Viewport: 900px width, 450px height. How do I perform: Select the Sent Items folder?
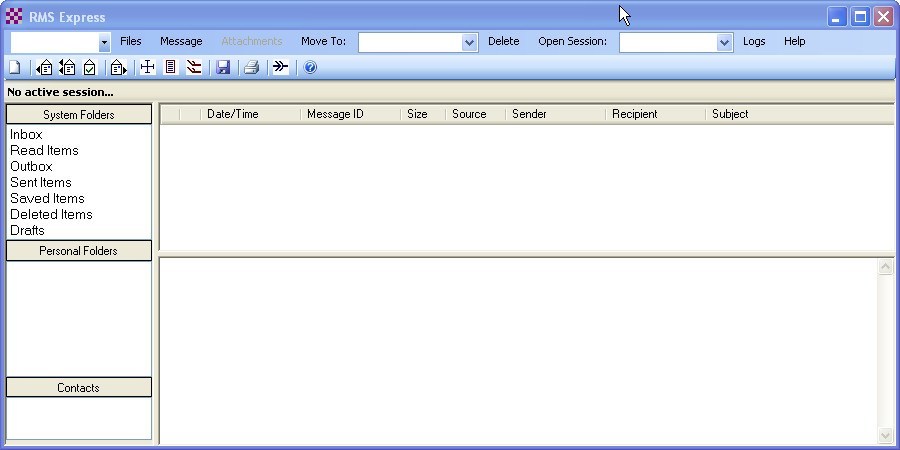tap(41, 183)
